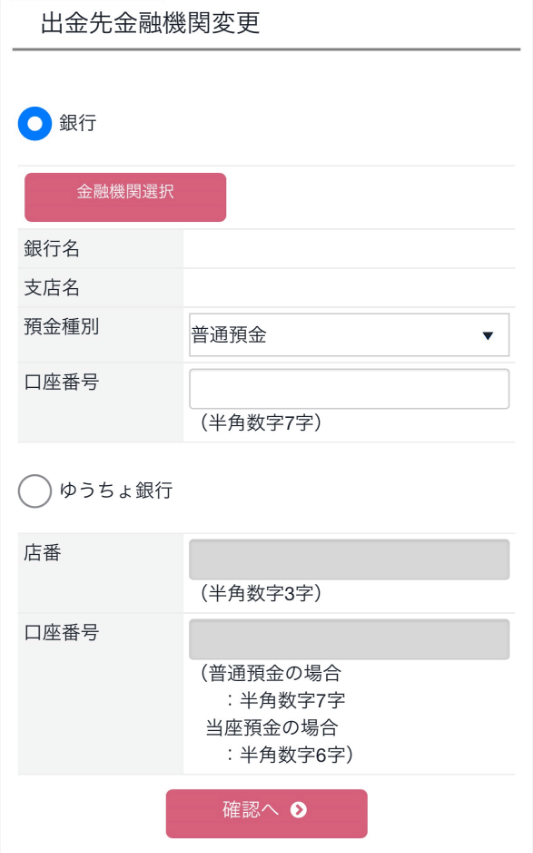The width and height of the screenshot is (533, 853).
Task: Click the 確認へ button
Action: (266, 813)
